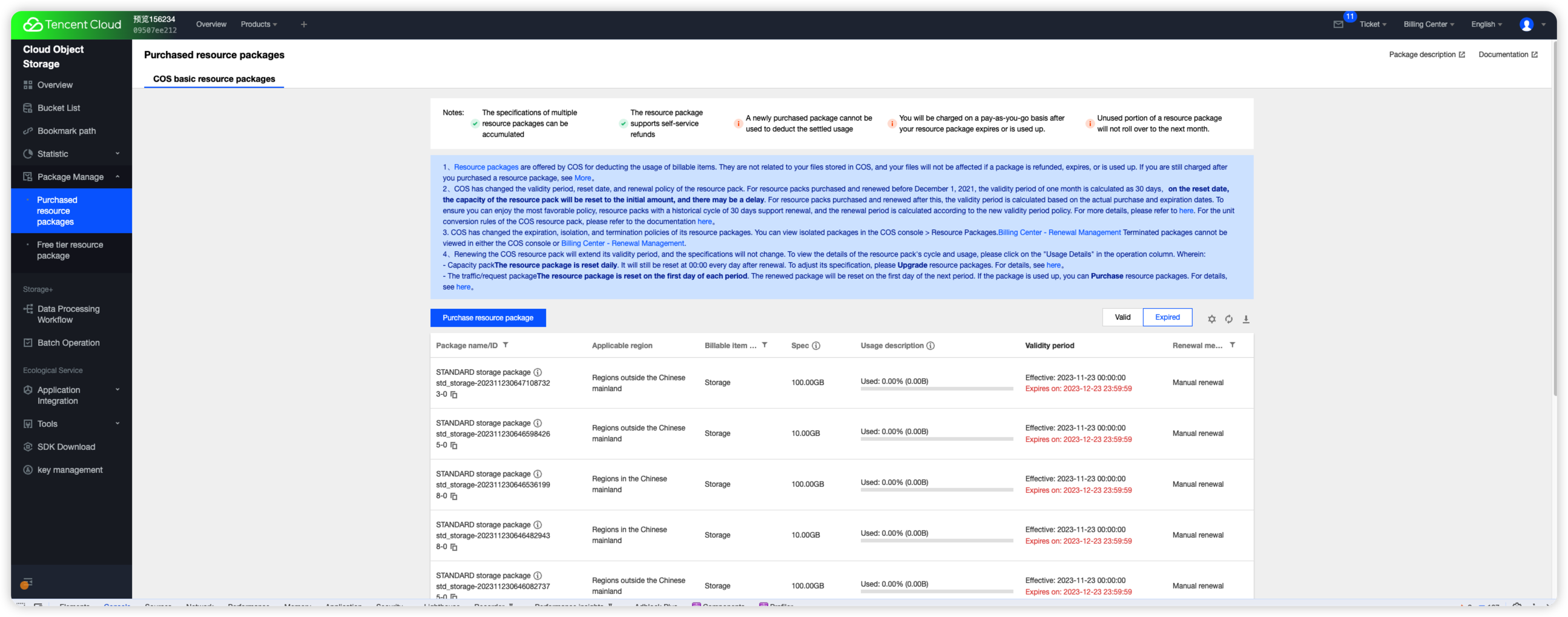Open the English language dropdown
This screenshot has height=617, width=1568.
point(1486,24)
